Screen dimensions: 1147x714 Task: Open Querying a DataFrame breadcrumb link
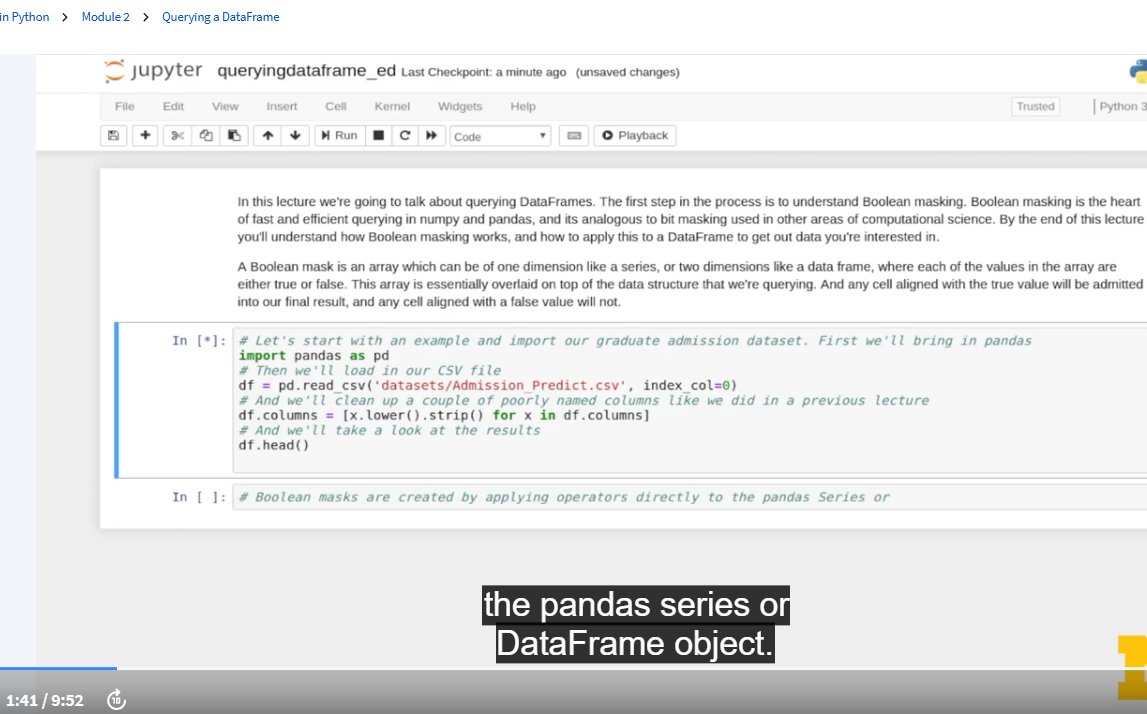tap(220, 17)
